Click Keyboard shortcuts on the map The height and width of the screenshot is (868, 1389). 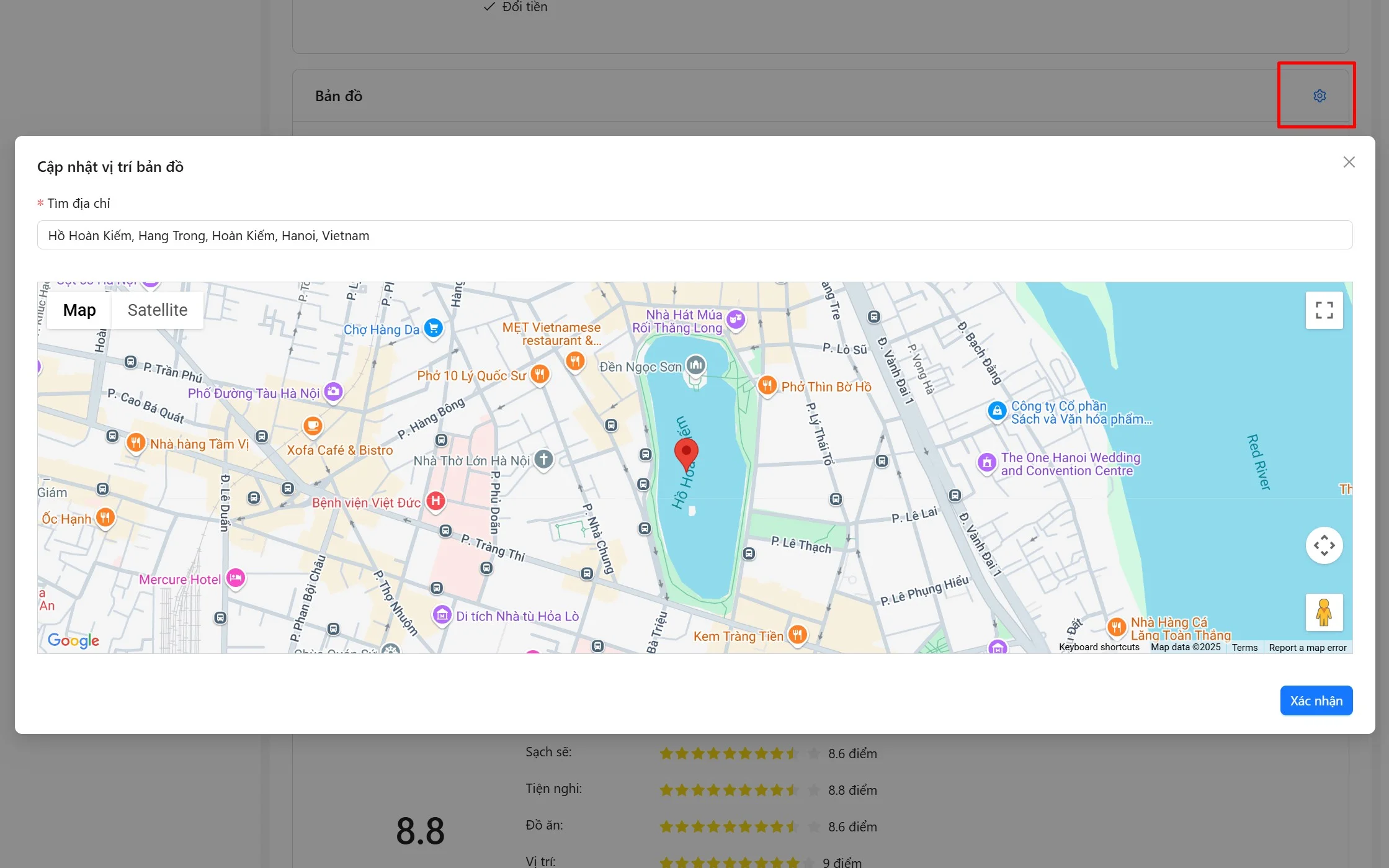click(x=1099, y=647)
